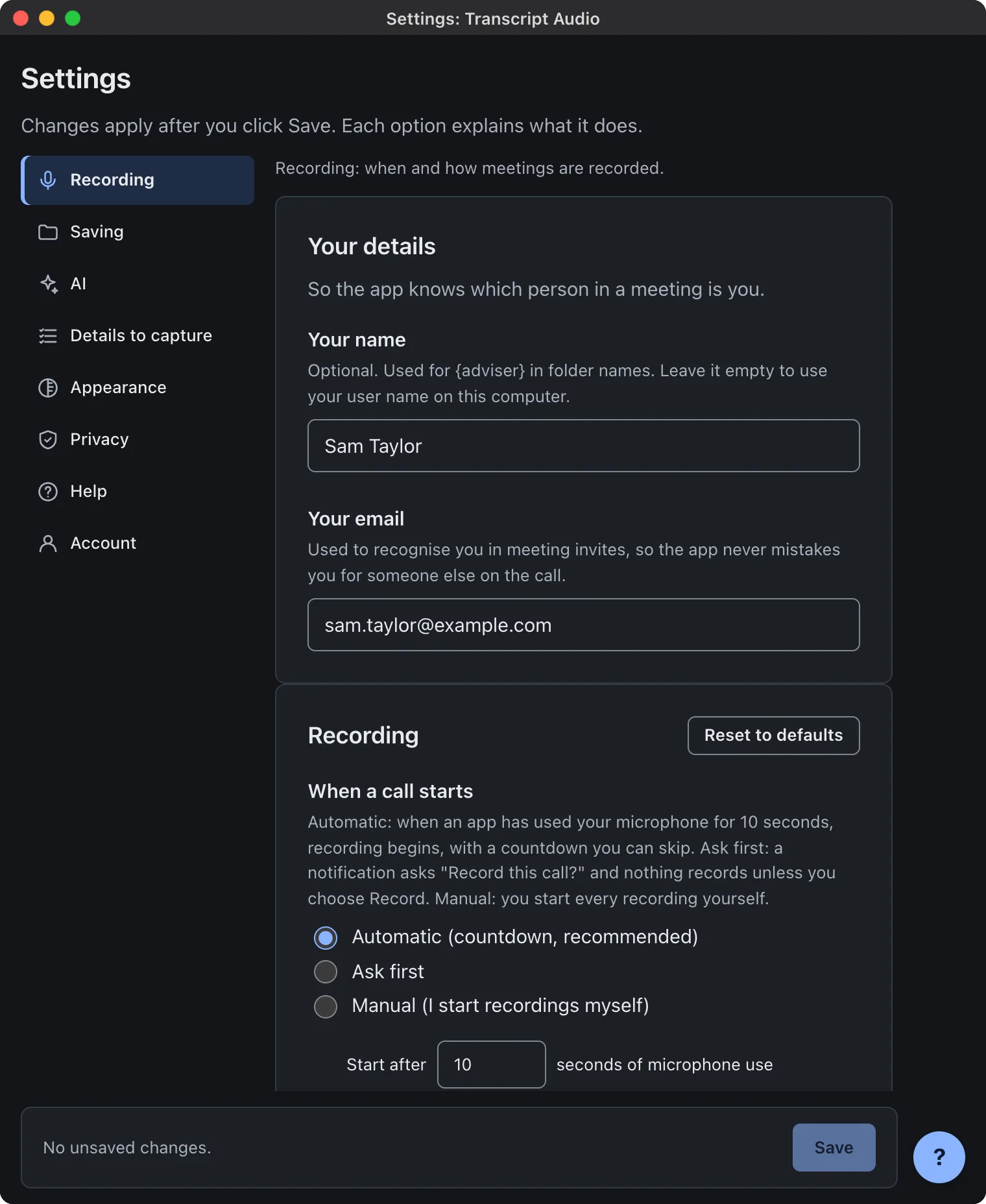Click the person icon beside Account
Viewport: 986px width, 1204px height.
[48, 543]
